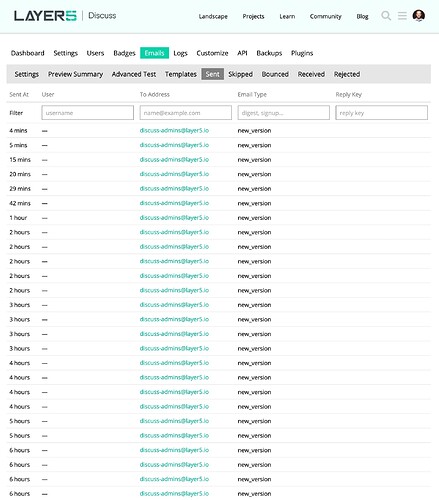This screenshot has width=439, height=500.
Task: Focus the email type filter field
Action: (284, 113)
